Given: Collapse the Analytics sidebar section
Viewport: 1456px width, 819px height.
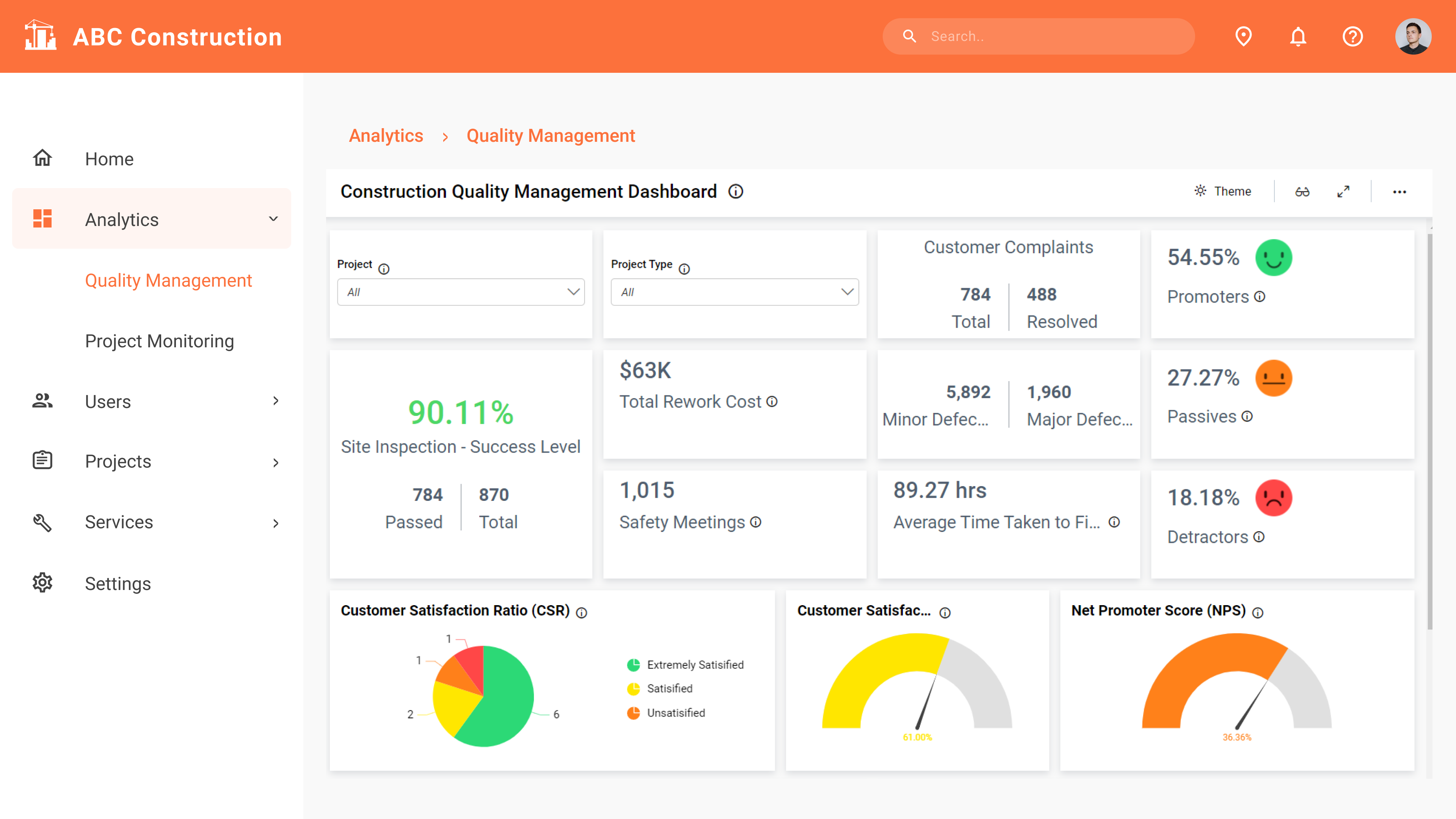Looking at the screenshot, I should (x=273, y=219).
